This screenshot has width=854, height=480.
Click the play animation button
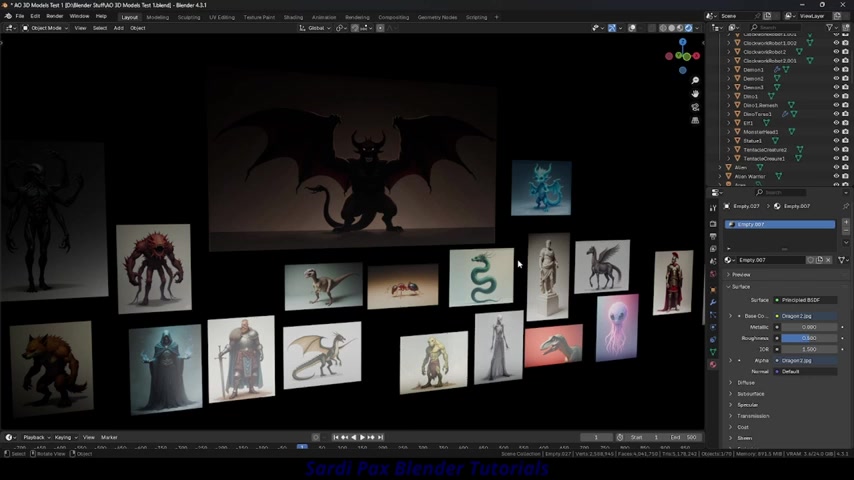pyautogui.click(x=362, y=438)
